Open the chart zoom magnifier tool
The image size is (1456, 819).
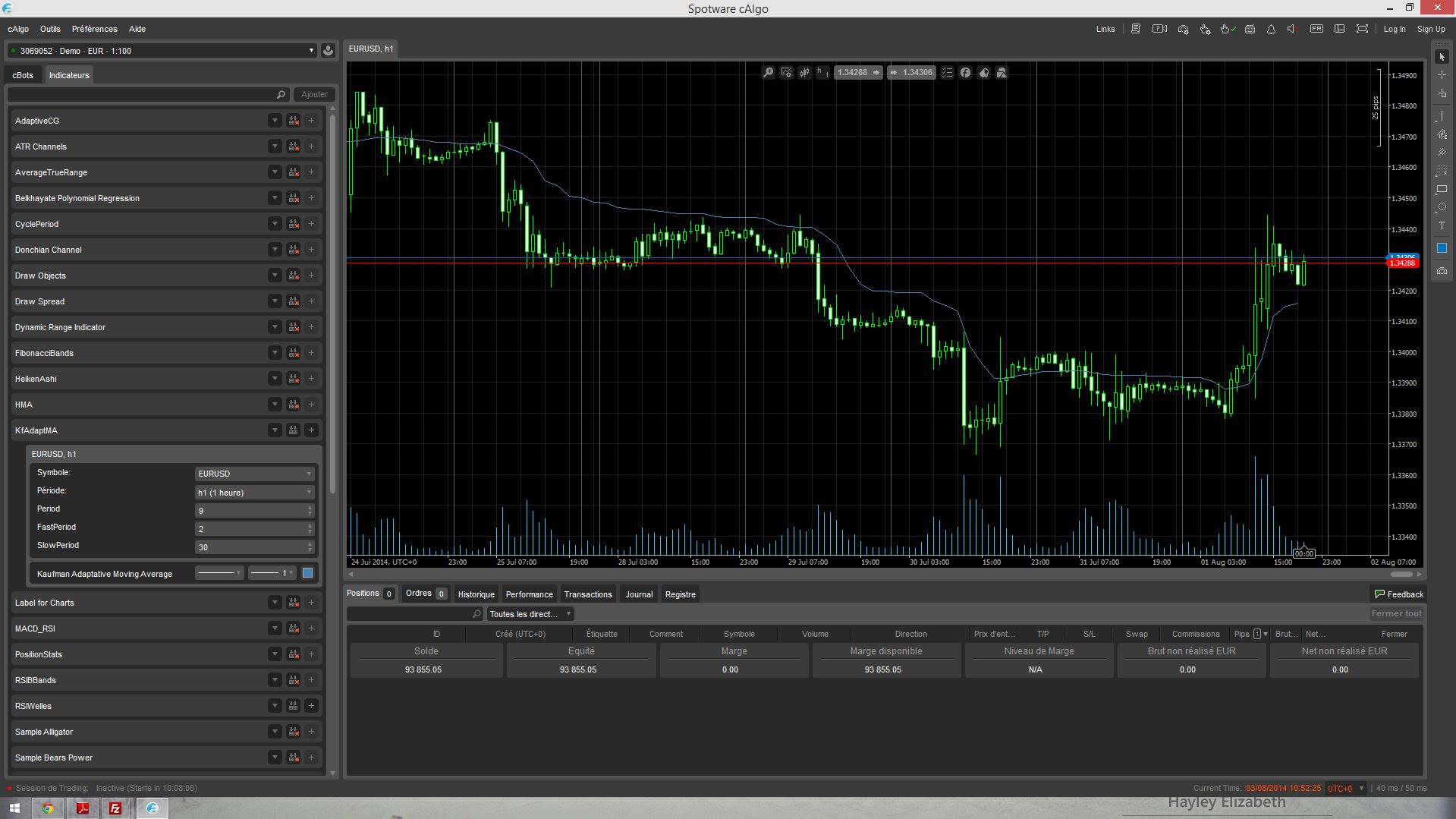768,73
